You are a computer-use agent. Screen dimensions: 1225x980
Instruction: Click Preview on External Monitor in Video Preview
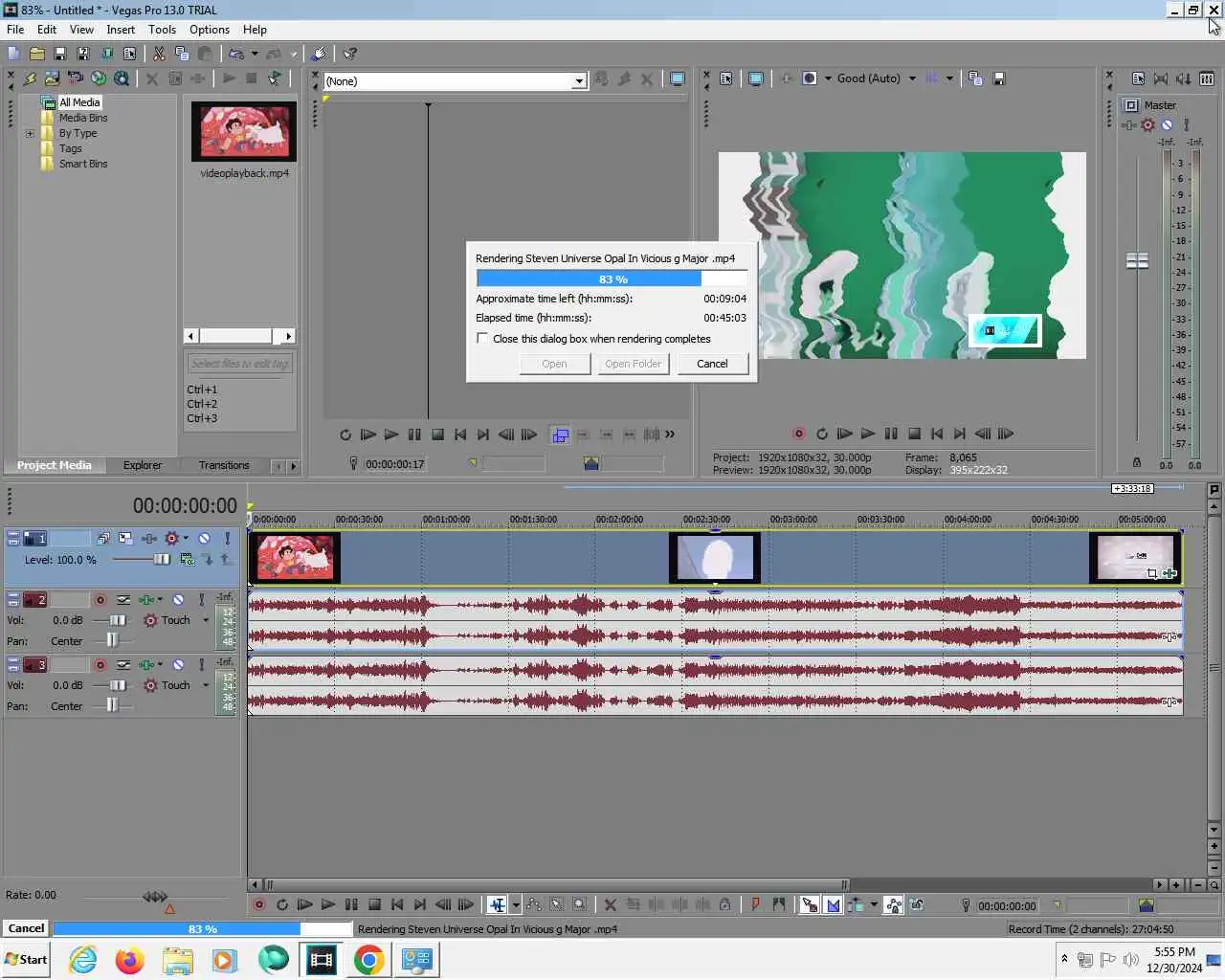[756, 78]
